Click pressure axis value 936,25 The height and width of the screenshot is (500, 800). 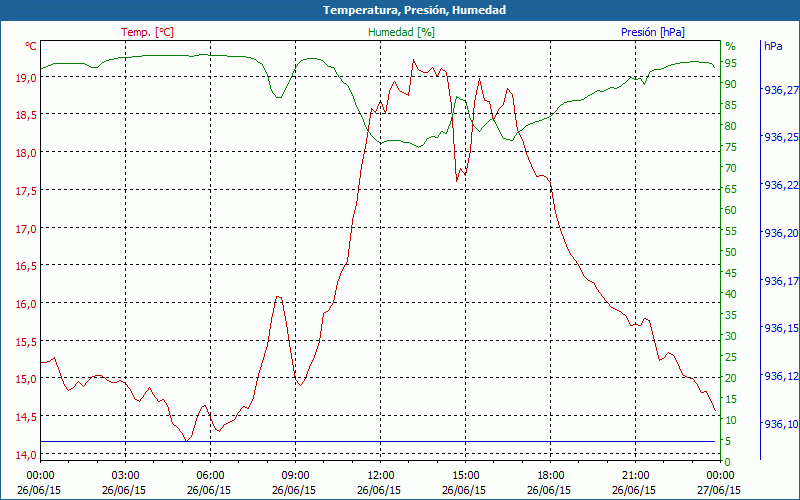point(781,138)
